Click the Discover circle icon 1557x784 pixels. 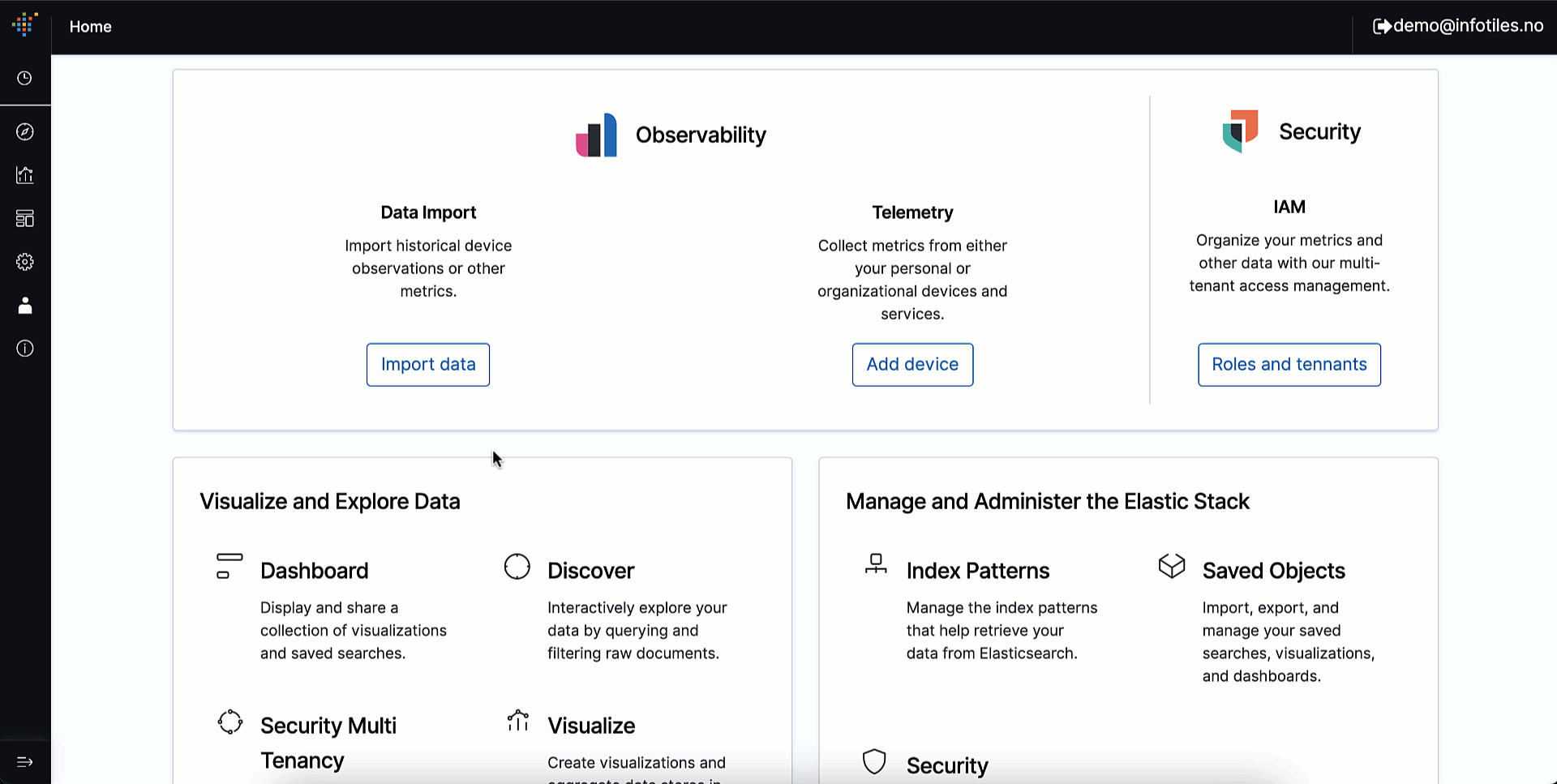pos(517,566)
